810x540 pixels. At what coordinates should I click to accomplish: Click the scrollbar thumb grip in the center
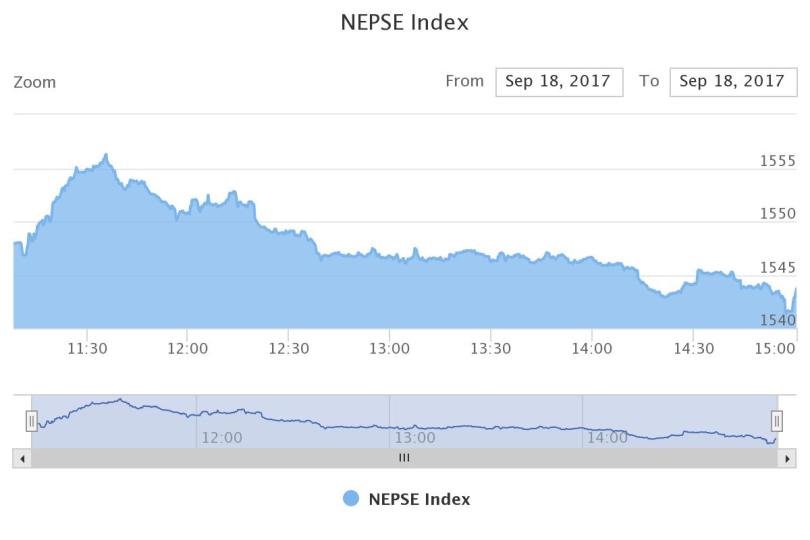[404, 458]
